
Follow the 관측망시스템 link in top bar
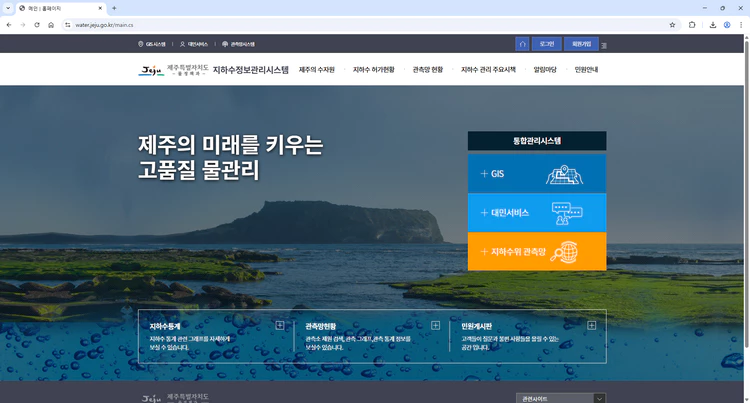[x=238, y=44]
